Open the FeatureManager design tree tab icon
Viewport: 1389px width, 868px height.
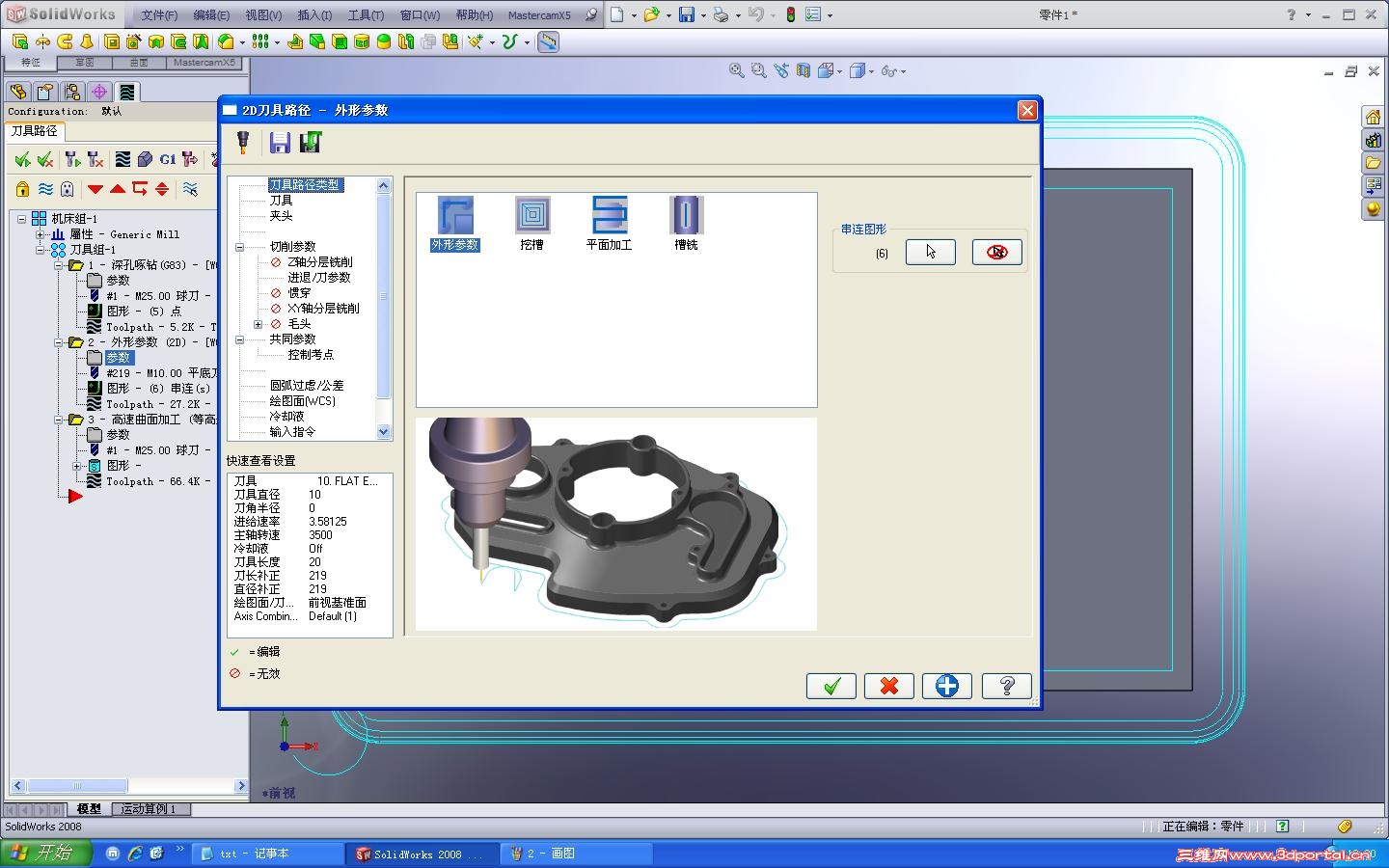[x=17, y=92]
